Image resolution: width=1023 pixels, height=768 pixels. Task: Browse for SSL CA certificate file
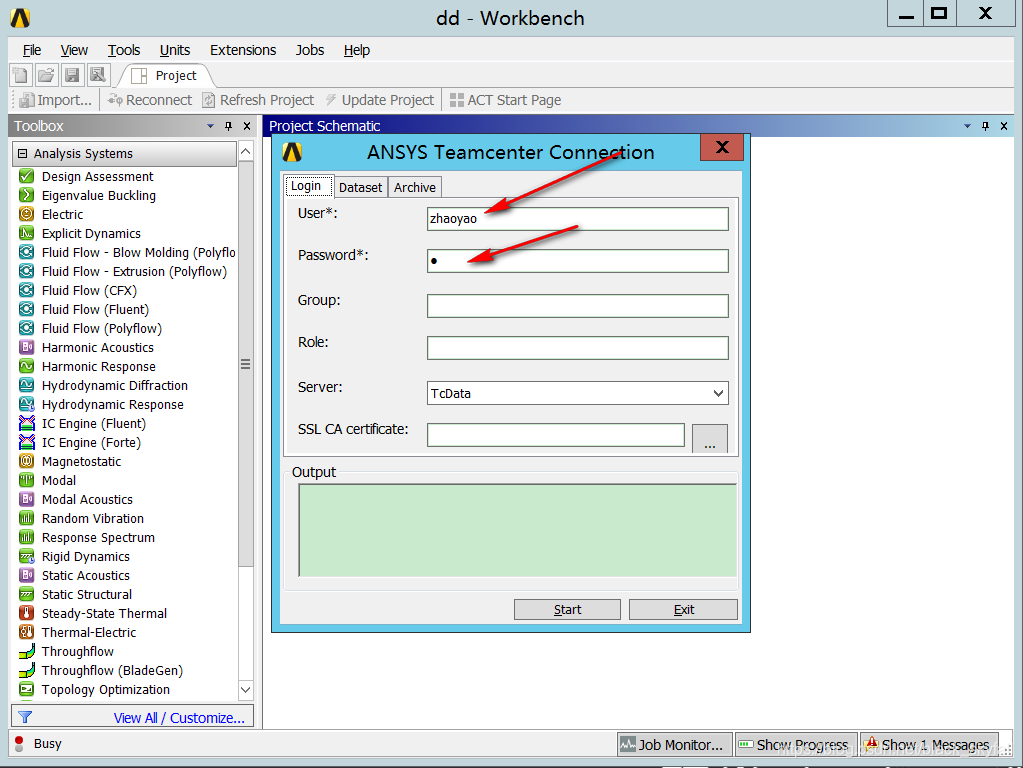[710, 438]
